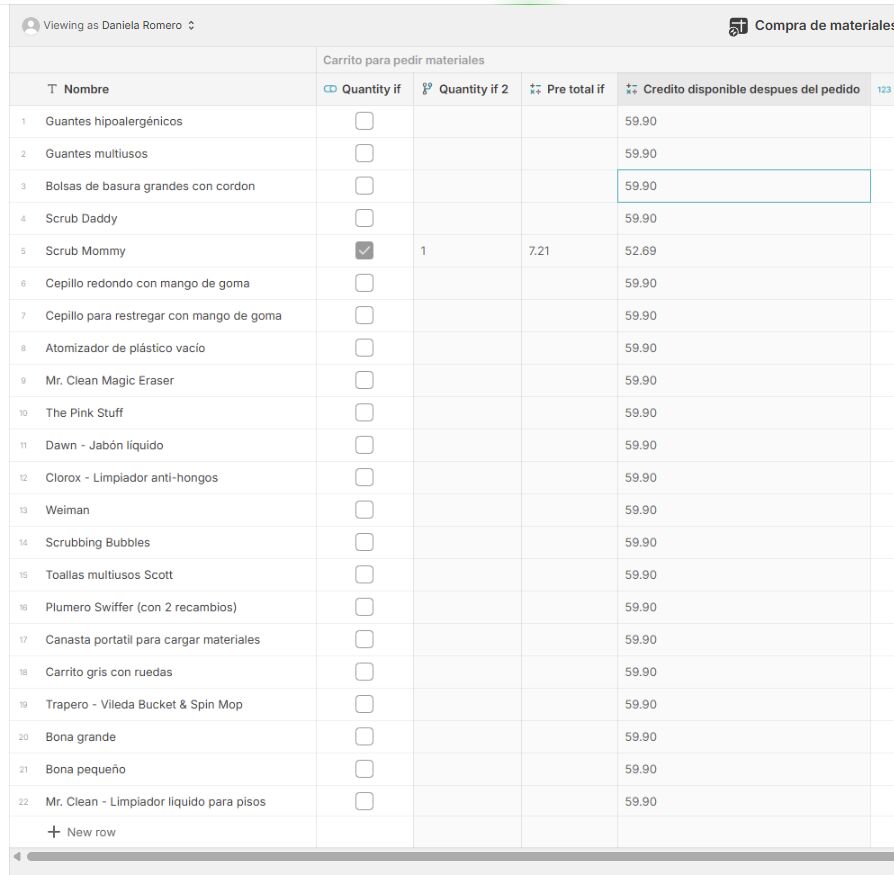Click the Credito disponible formula icon

(x=631, y=89)
